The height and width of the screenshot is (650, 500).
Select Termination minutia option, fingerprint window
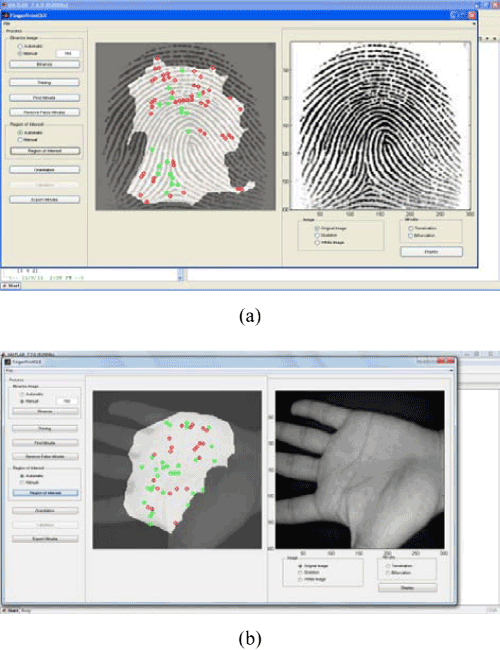(410, 228)
